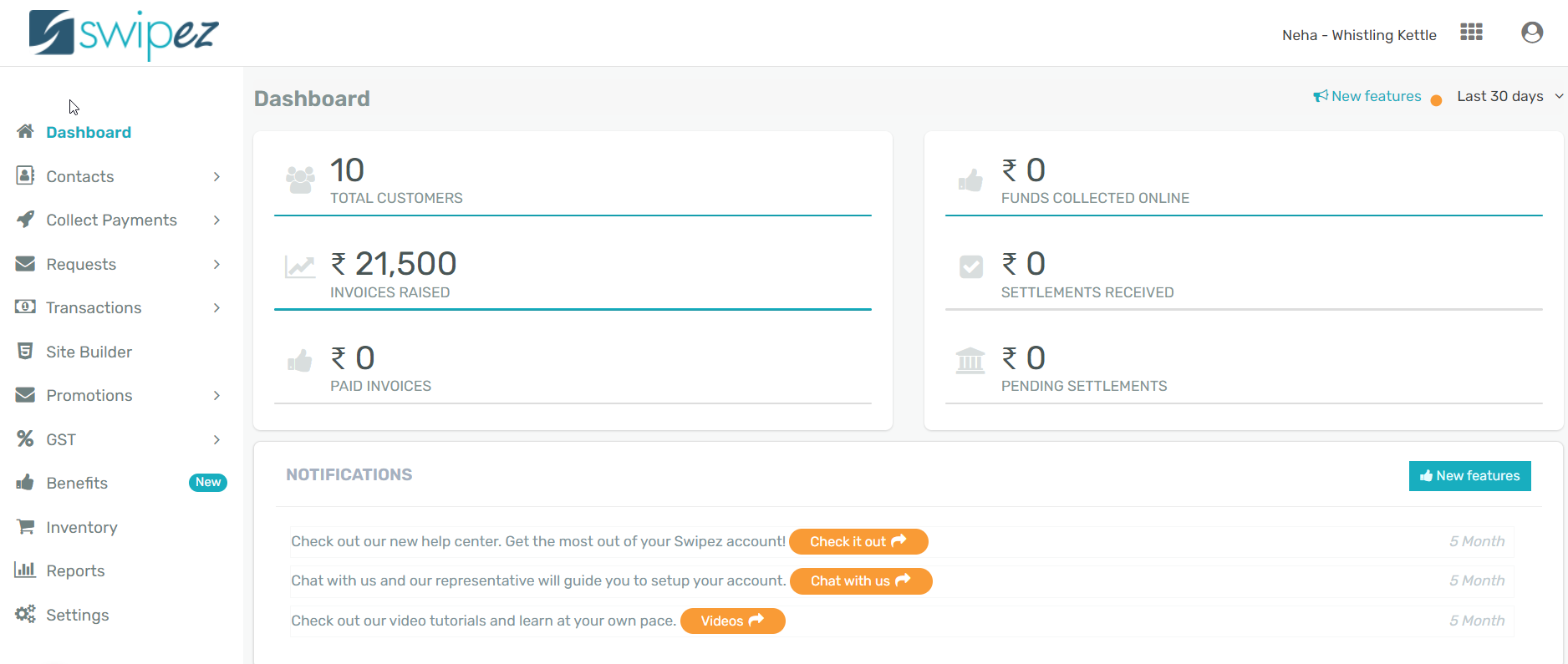Click the Settlements Received checkmark icon

click(x=970, y=266)
